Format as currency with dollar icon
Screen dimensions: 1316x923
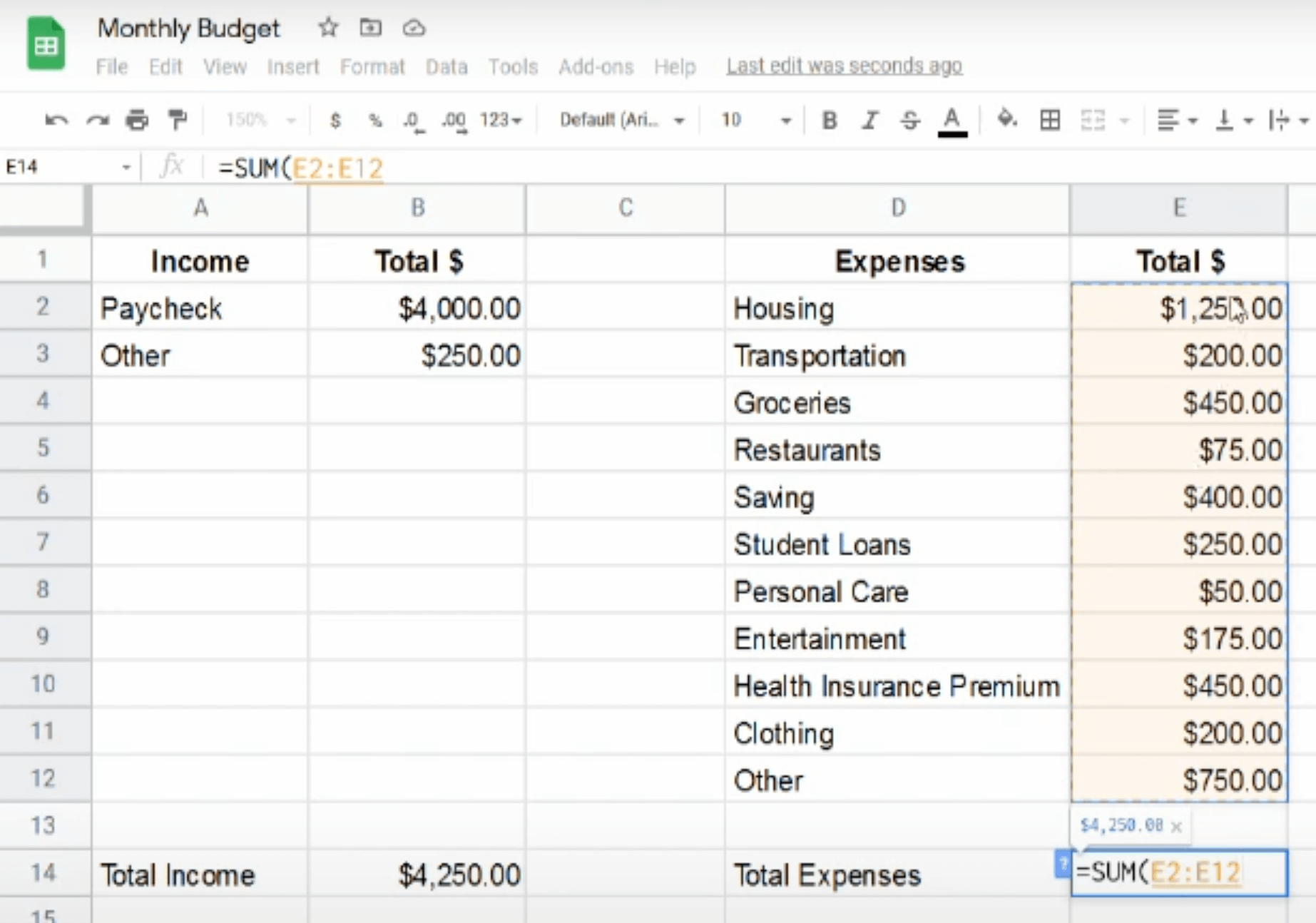[x=335, y=120]
